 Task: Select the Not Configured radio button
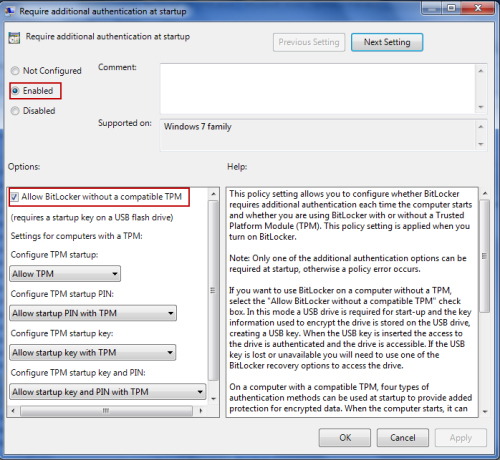(x=15, y=71)
